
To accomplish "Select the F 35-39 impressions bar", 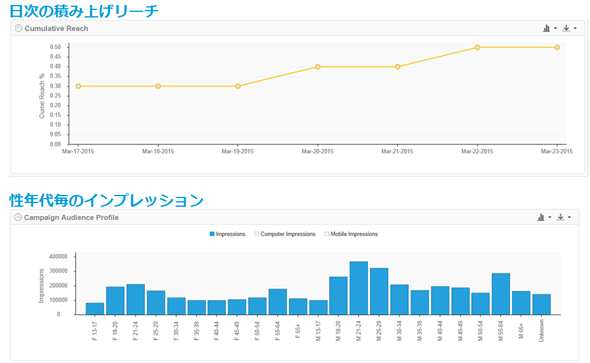I will tap(196, 307).
